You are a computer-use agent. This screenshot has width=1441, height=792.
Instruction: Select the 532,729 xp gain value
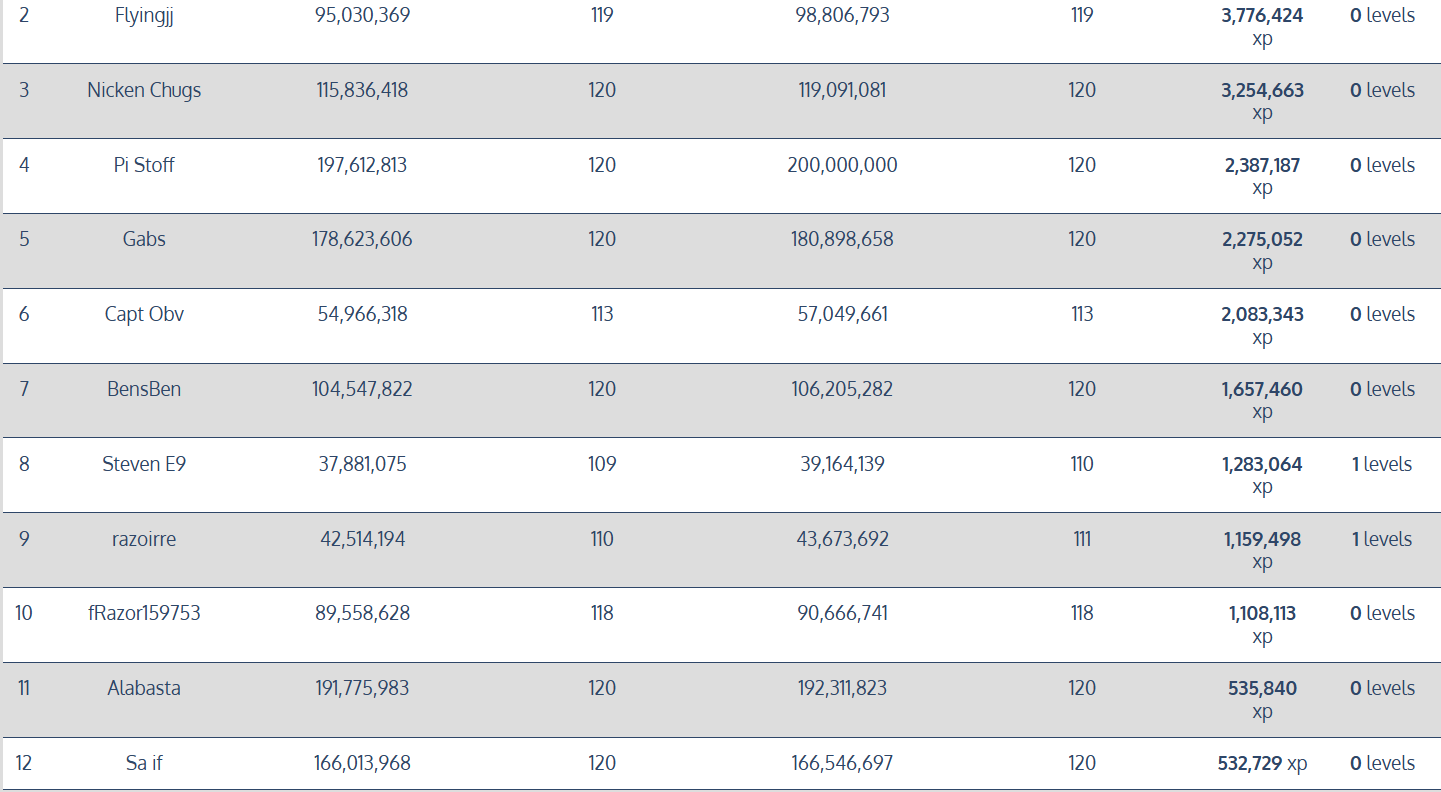tap(1262, 763)
